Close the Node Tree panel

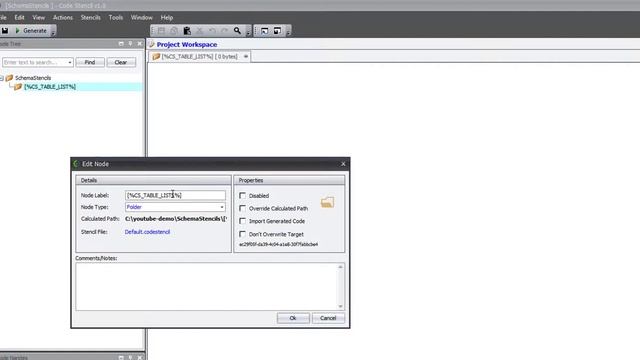pos(140,44)
